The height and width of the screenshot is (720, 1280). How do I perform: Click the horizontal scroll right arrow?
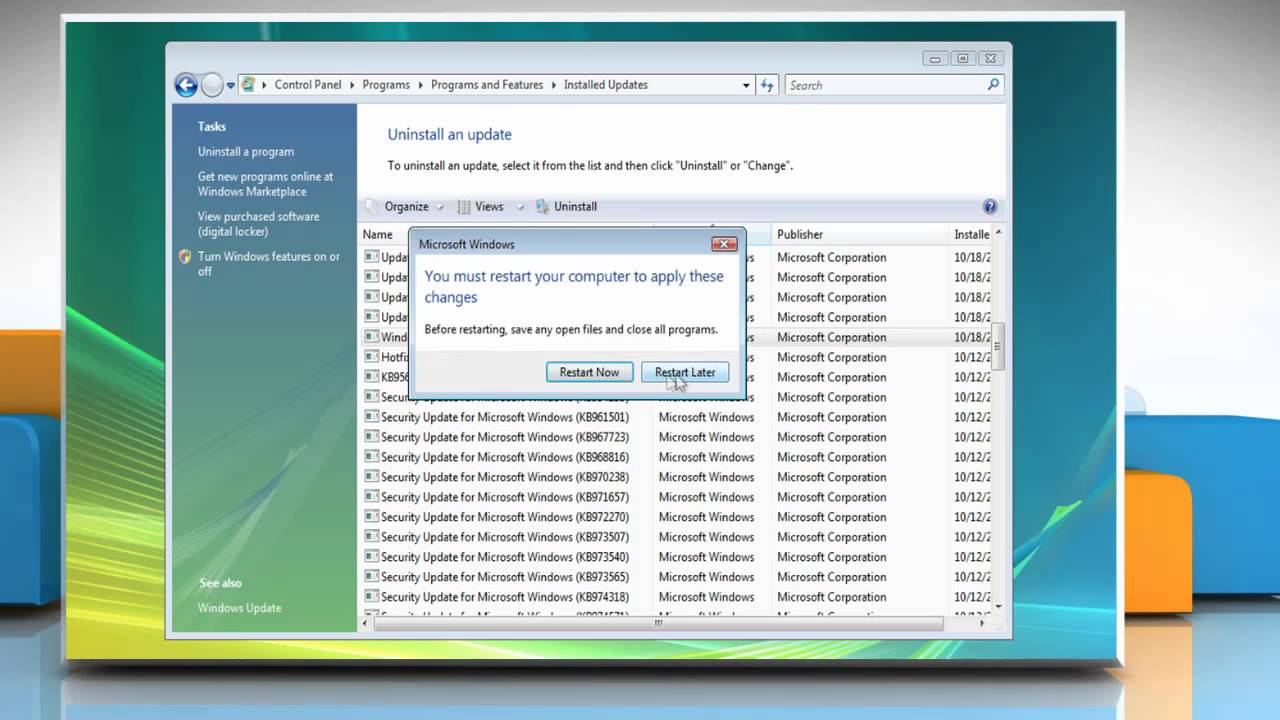982,623
